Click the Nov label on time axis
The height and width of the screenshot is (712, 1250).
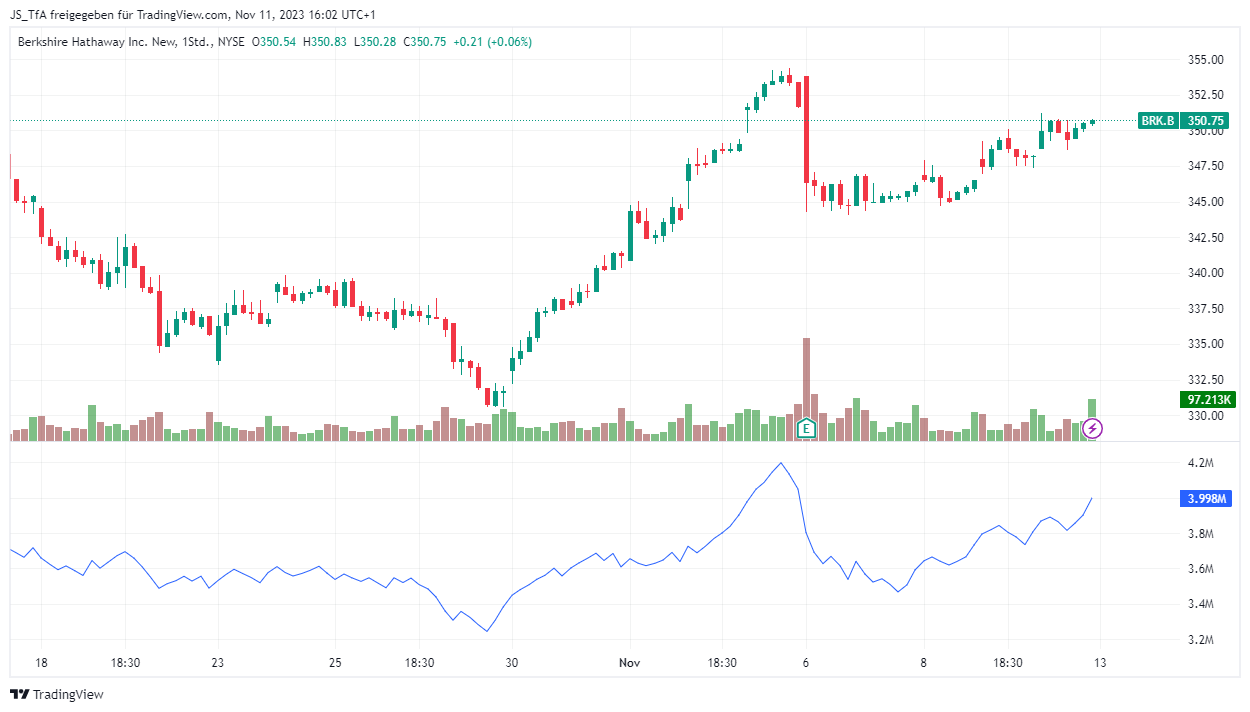click(x=630, y=663)
